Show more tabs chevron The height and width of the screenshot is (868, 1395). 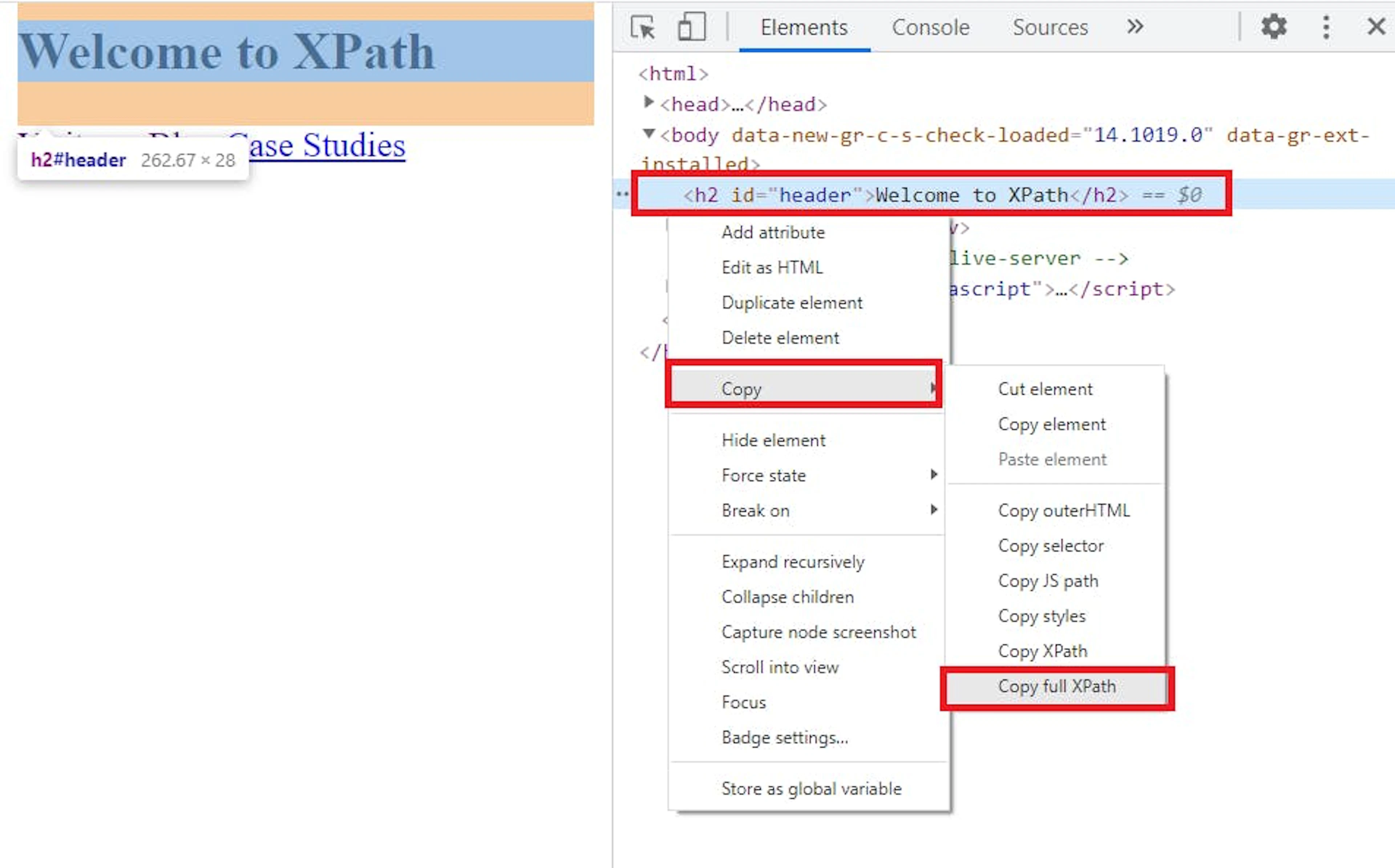coord(1135,27)
